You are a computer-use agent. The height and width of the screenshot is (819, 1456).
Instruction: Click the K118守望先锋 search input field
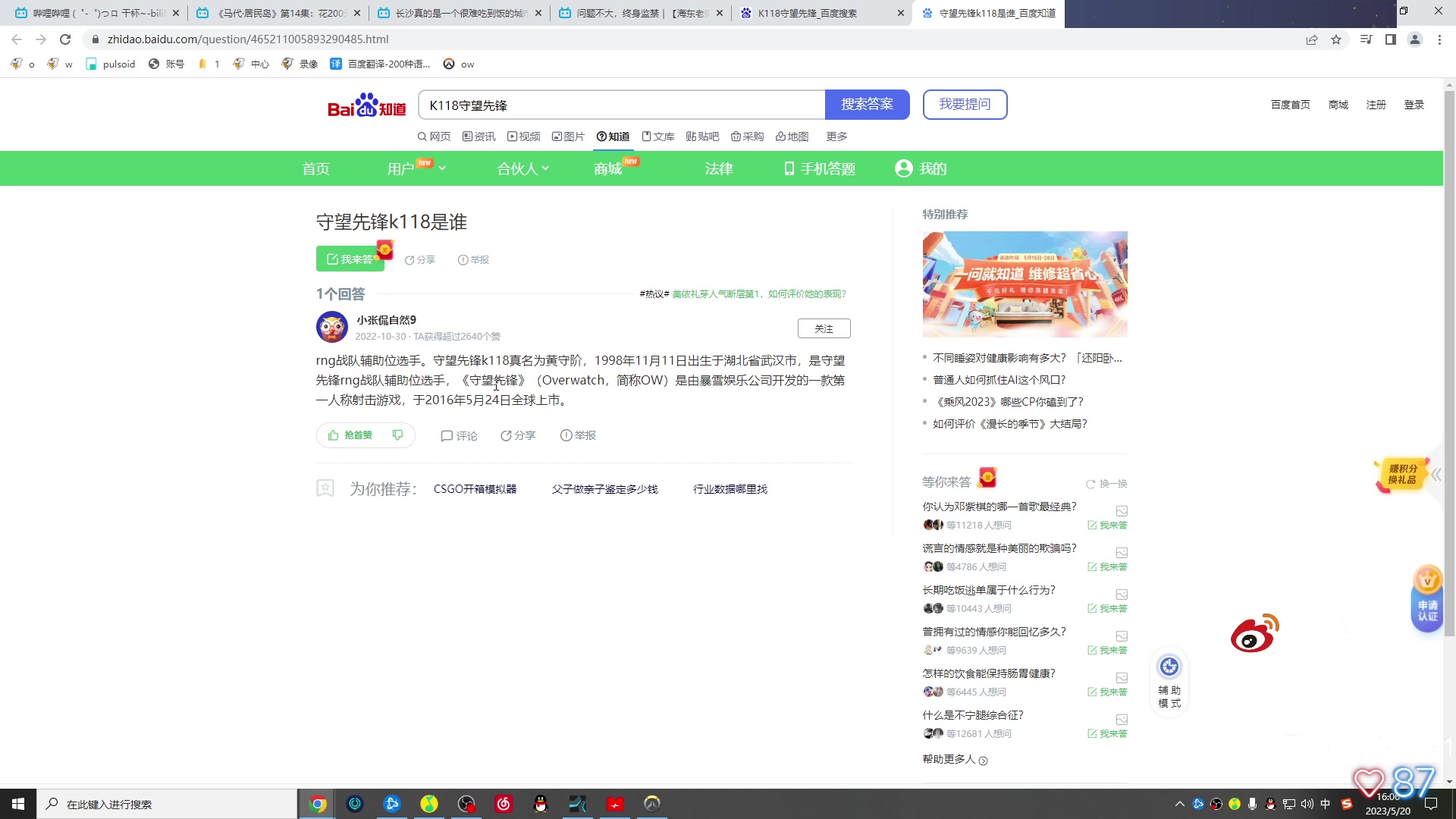coord(622,105)
